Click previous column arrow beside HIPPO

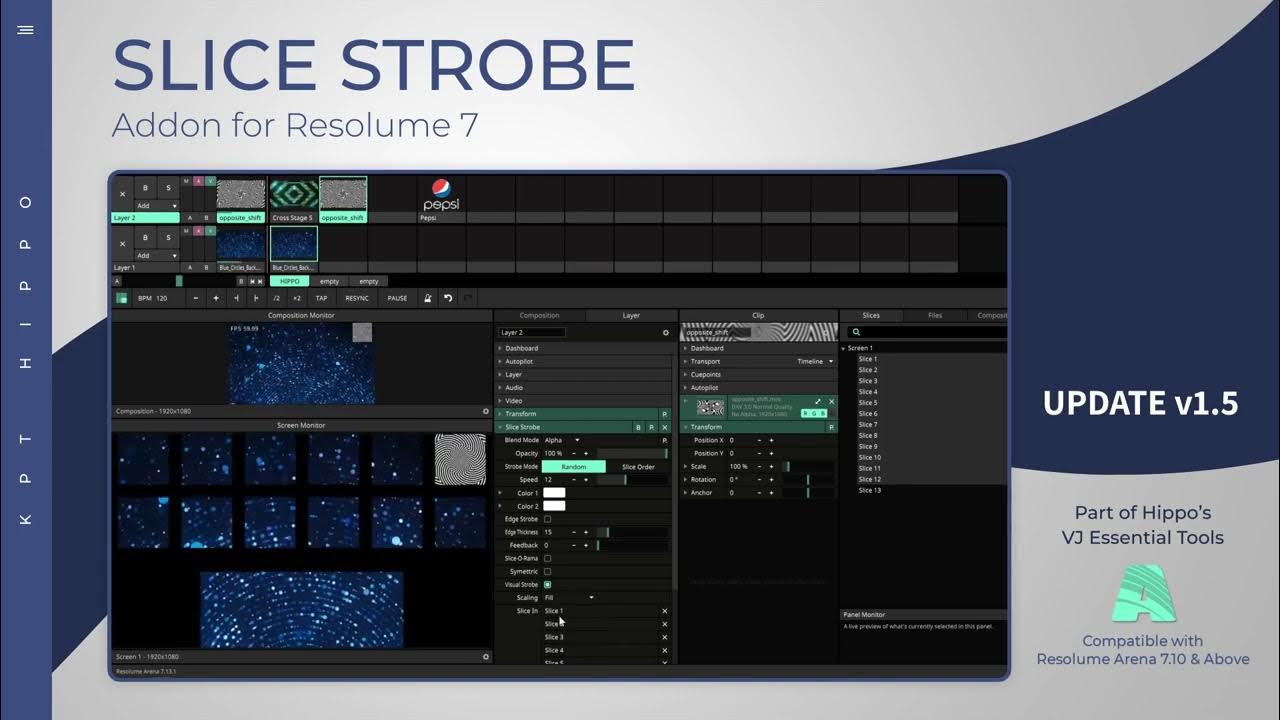(x=251, y=281)
